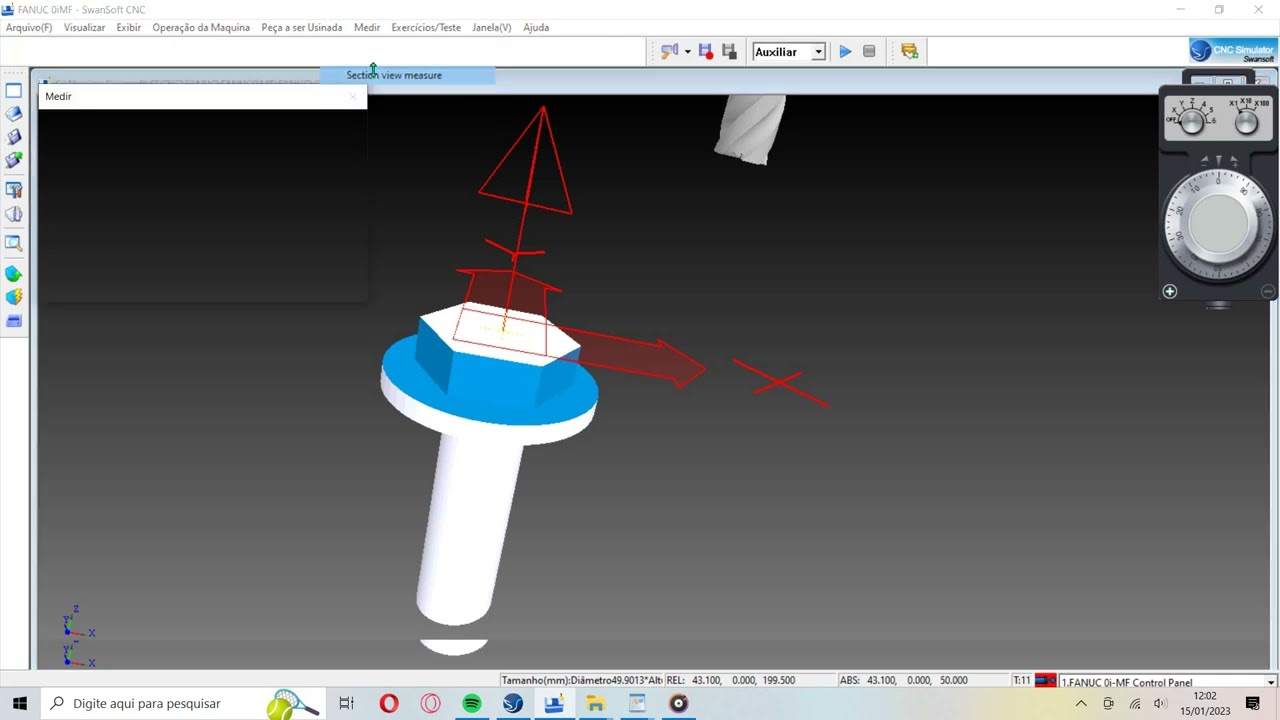Open the camera icon dropdown arrow
The image size is (1280, 720).
687,52
